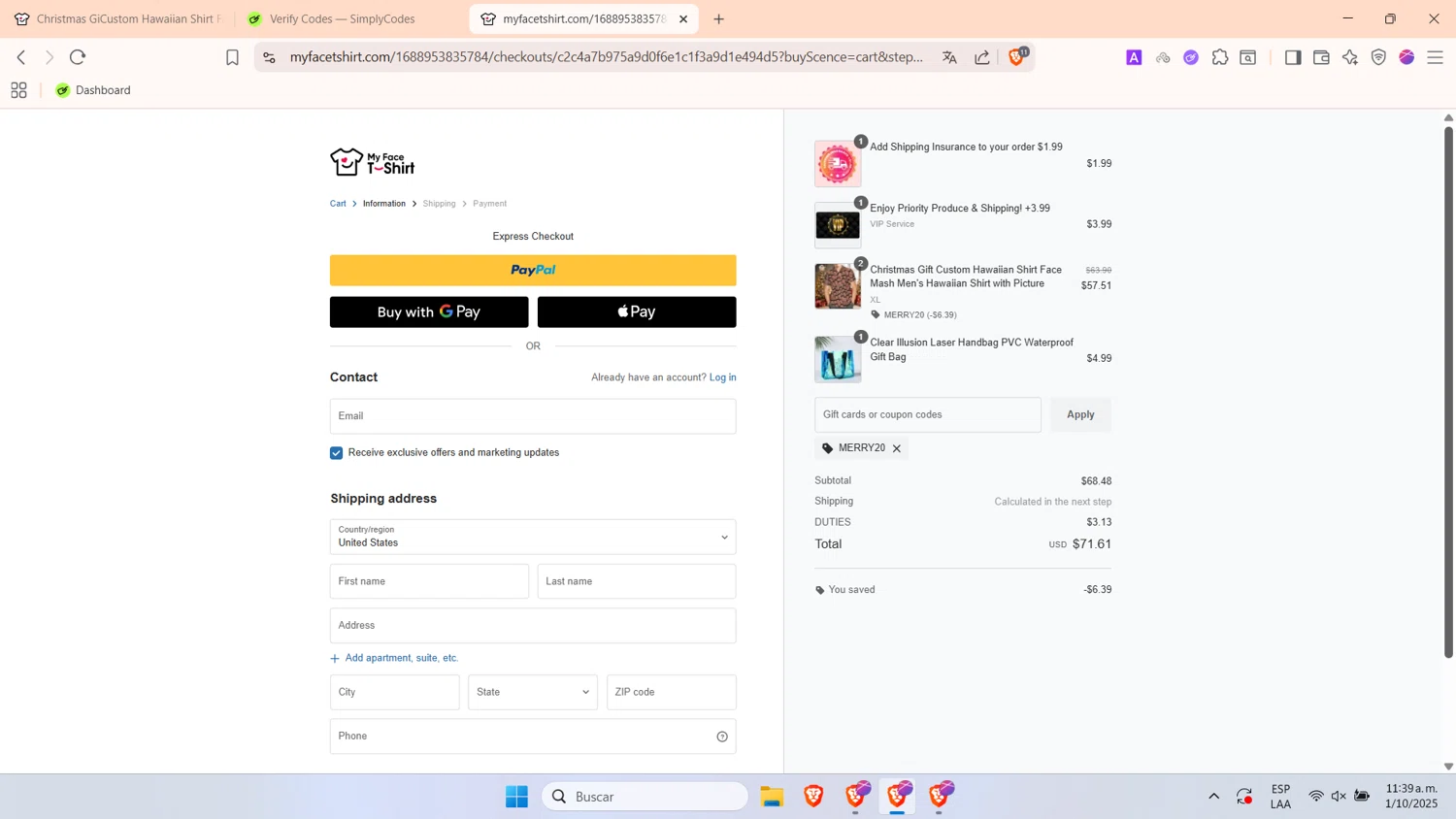Focus the Last name field

(x=637, y=581)
